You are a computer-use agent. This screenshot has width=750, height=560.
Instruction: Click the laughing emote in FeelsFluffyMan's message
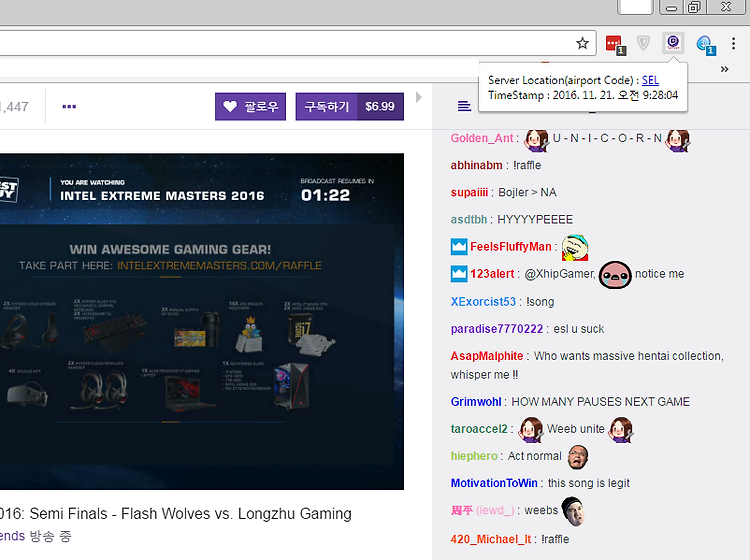click(575, 248)
